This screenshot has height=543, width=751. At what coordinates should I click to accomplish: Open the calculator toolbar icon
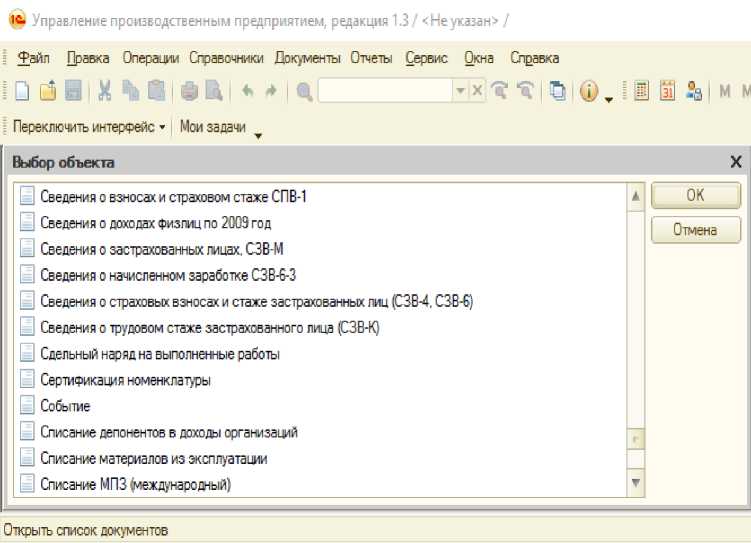[x=642, y=91]
